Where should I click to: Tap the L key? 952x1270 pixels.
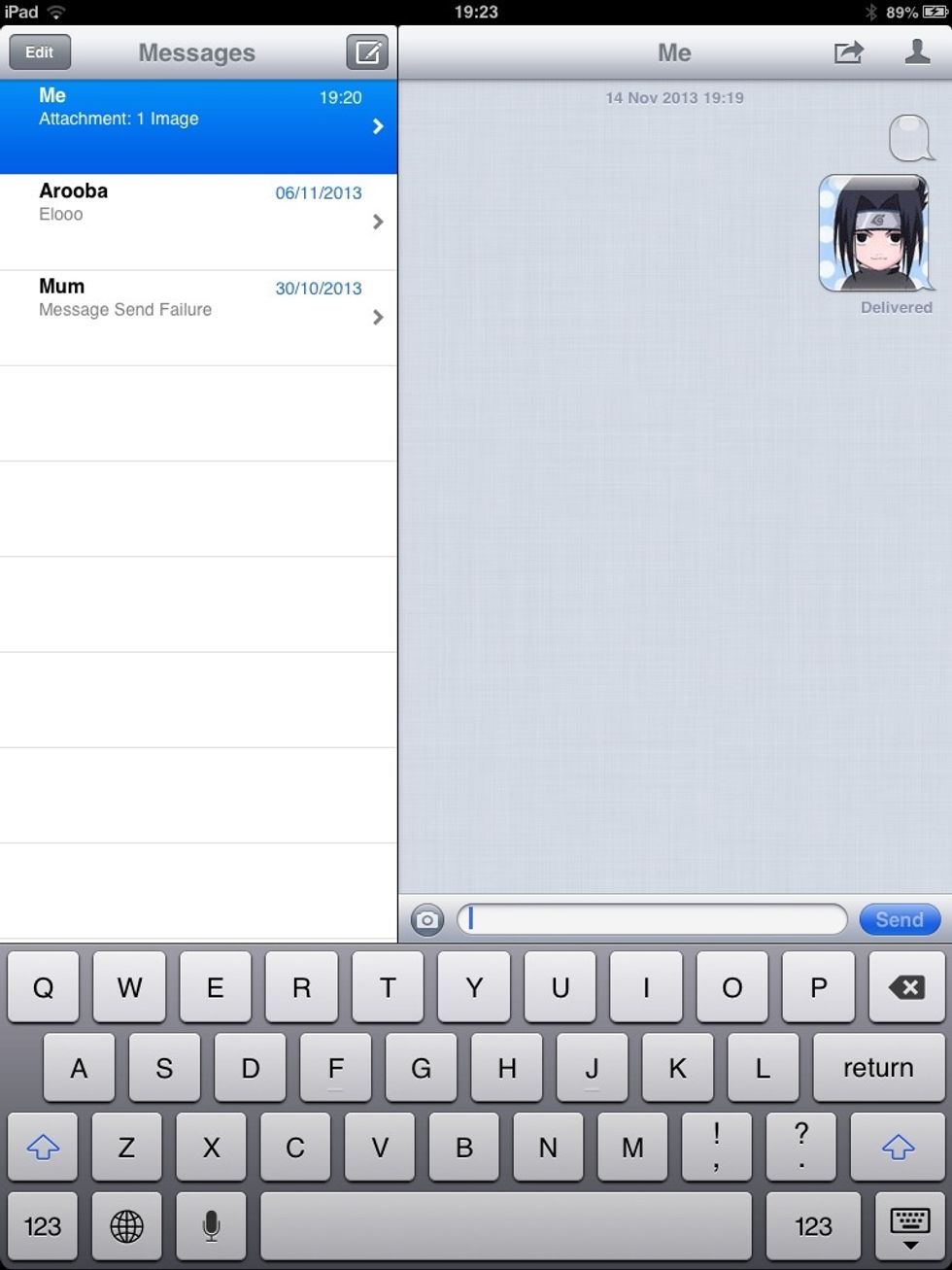[763, 1067]
